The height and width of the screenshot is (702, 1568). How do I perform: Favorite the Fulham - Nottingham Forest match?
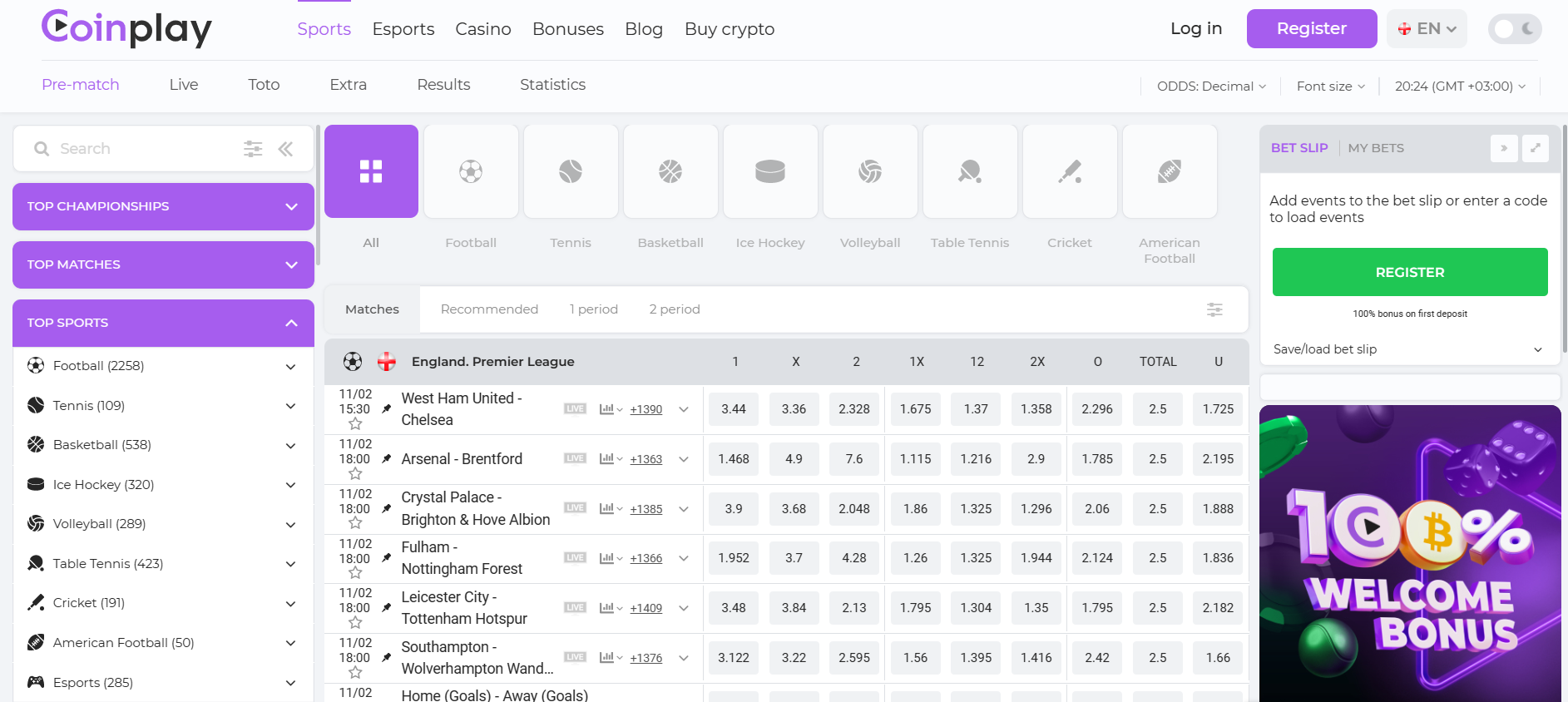355,573
